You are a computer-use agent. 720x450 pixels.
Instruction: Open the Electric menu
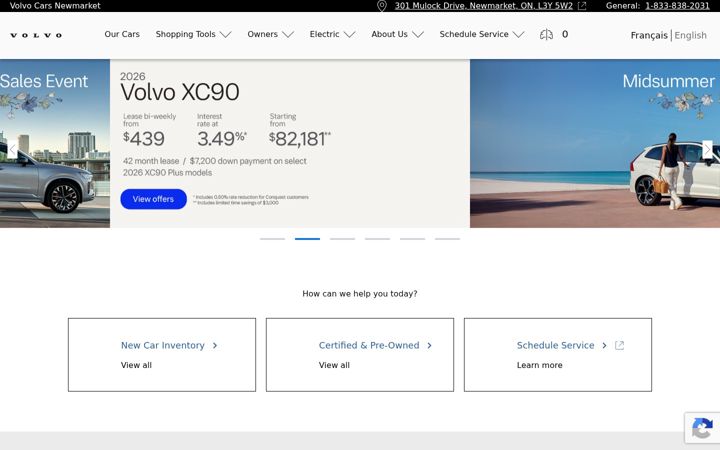[x=325, y=34]
